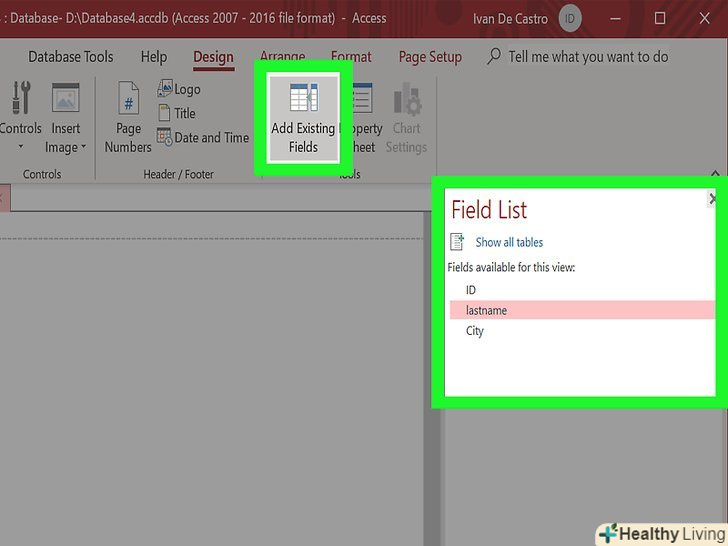Maximize the Access window

pos(660,19)
